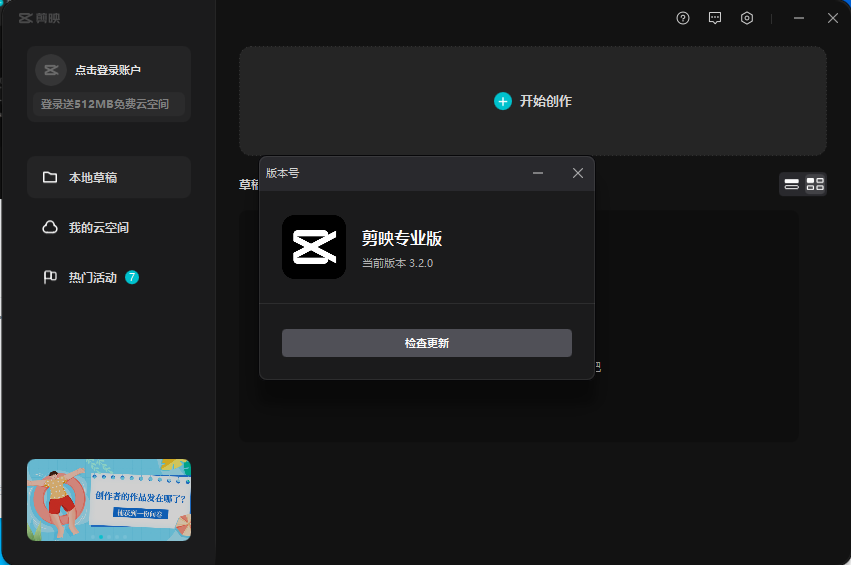Open the settings hexagon icon
The image size is (851, 565).
747,18
